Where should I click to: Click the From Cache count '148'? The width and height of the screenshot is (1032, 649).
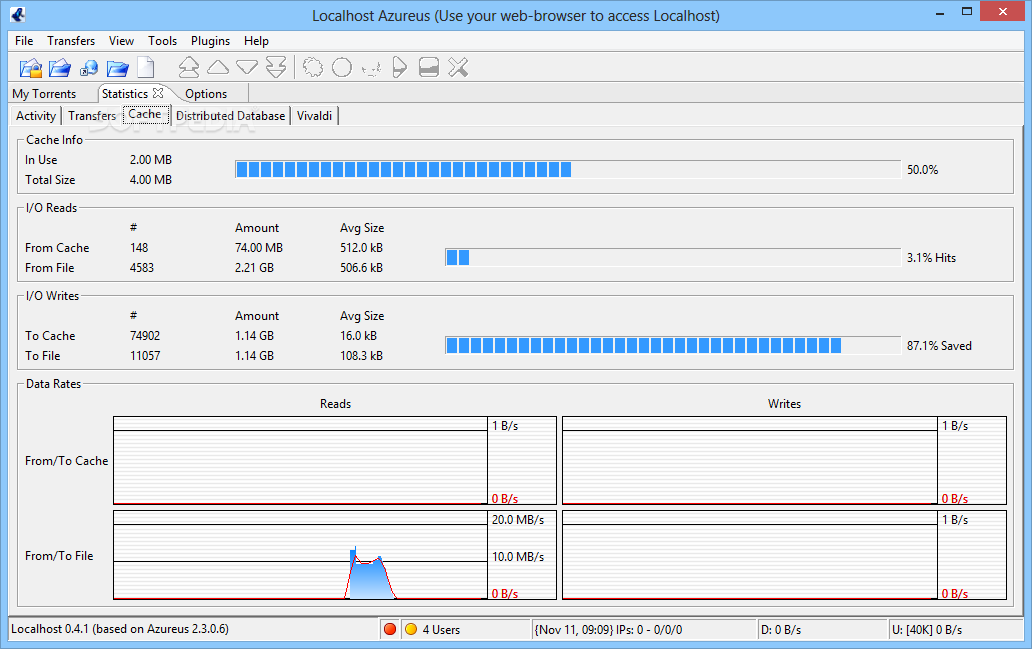click(139, 248)
